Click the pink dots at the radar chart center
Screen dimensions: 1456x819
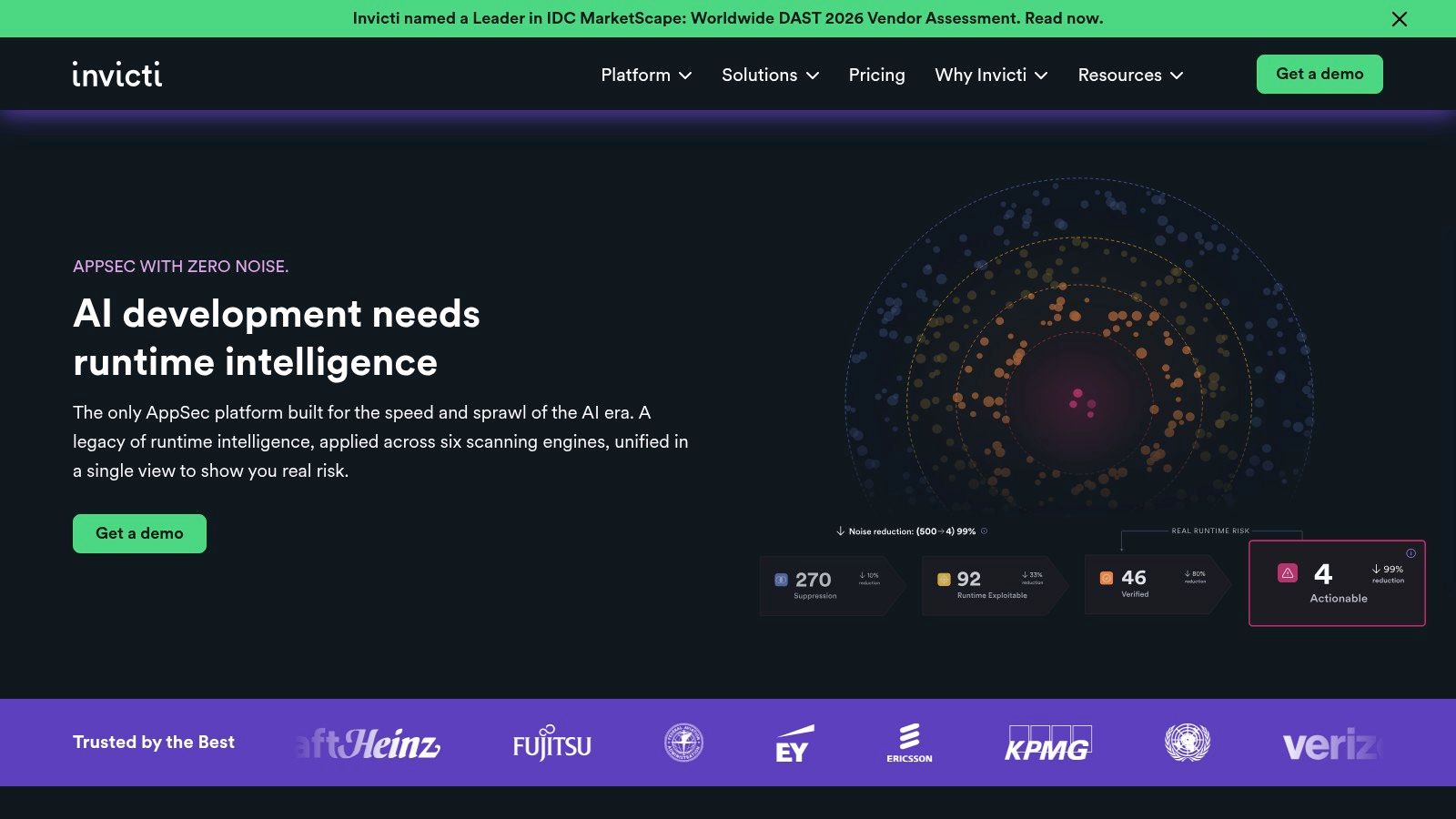[1083, 402]
